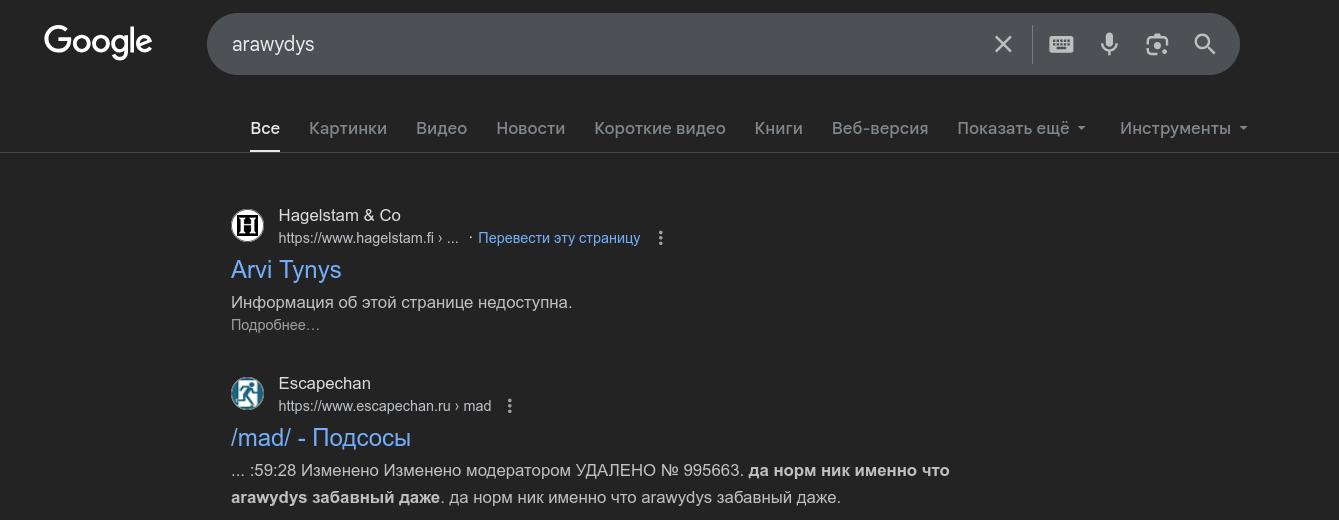Screen dimensions: 1339x520
Task: Expand the Инструменты dropdown
Action: [x=1184, y=128]
